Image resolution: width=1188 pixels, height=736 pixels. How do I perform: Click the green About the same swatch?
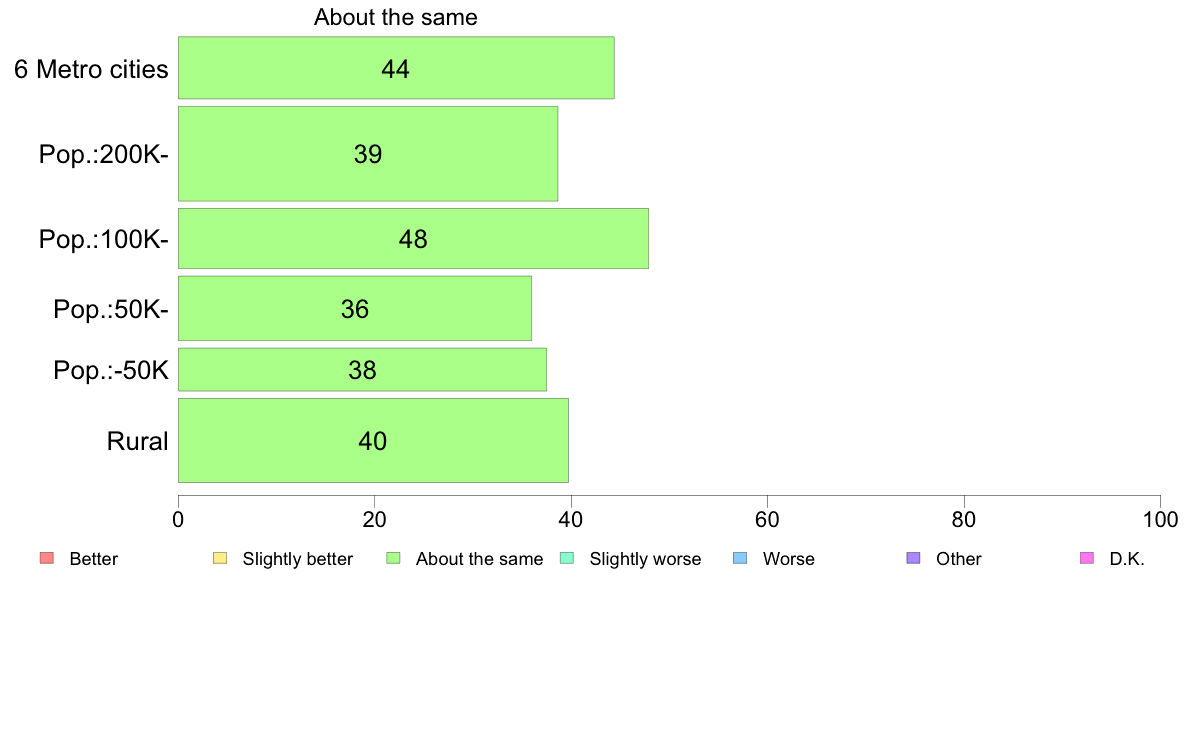[393, 559]
